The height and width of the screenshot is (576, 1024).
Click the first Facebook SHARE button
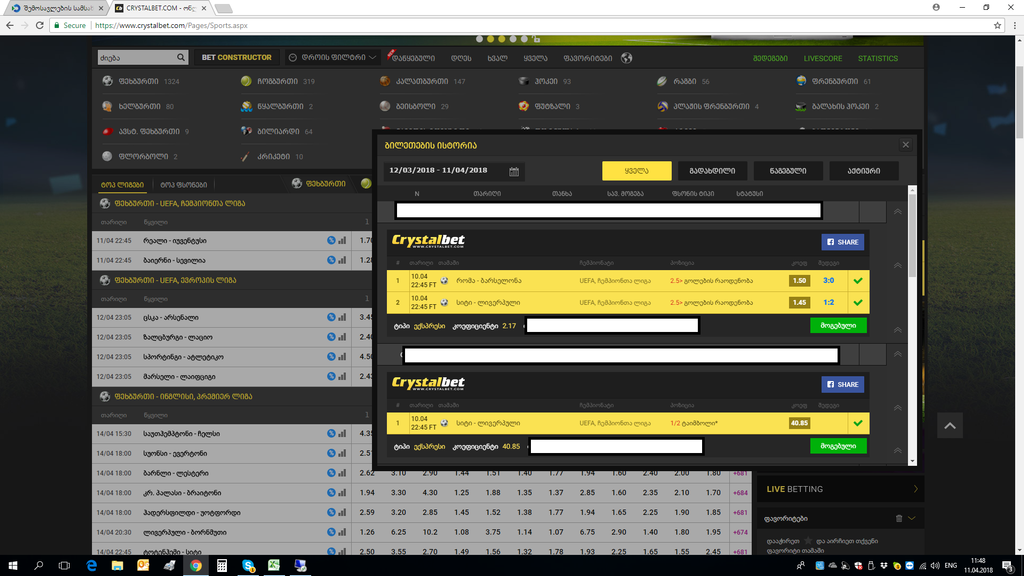pyautogui.click(x=842, y=242)
